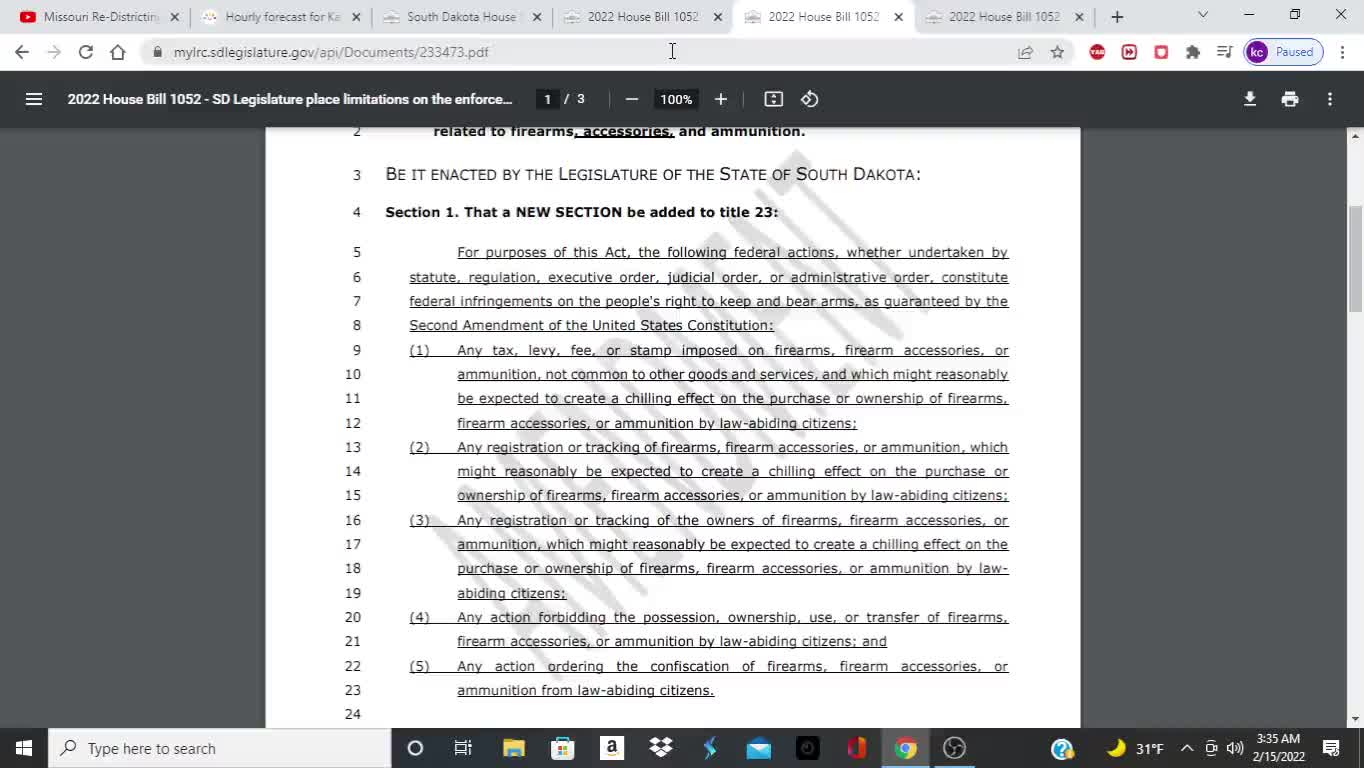Viewport: 1364px width, 768px height.
Task: Click the Windows taskbar search box
Action: pyautogui.click(x=219, y=748)
